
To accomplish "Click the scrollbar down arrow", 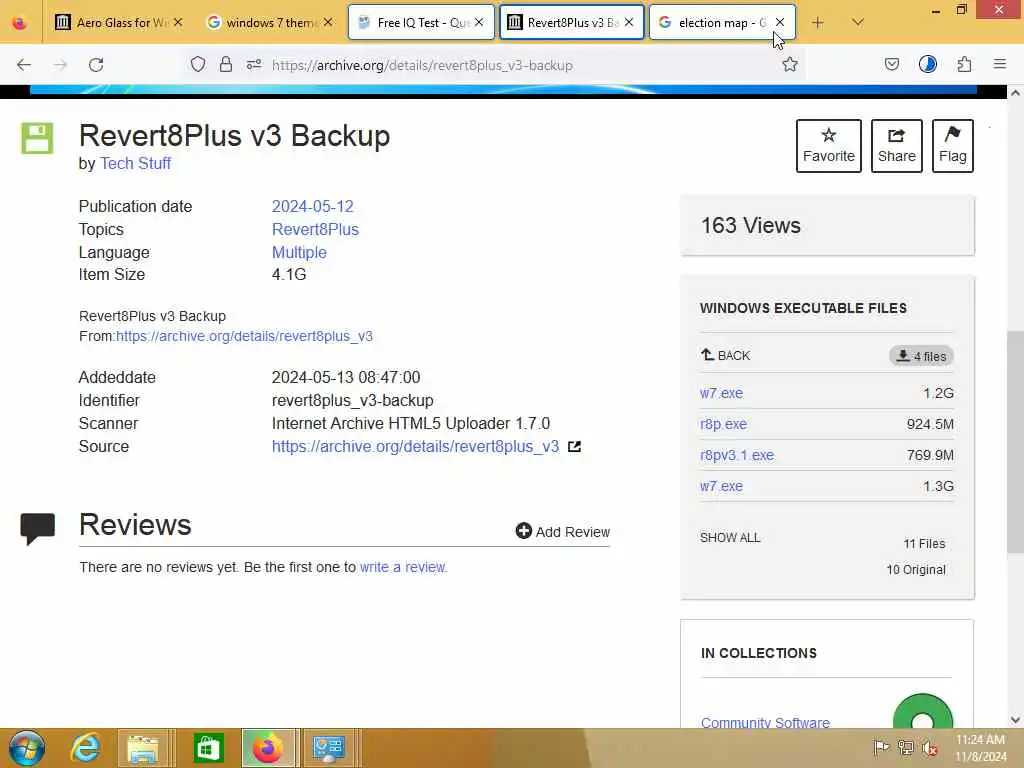I will click(x=1015, y=720).
